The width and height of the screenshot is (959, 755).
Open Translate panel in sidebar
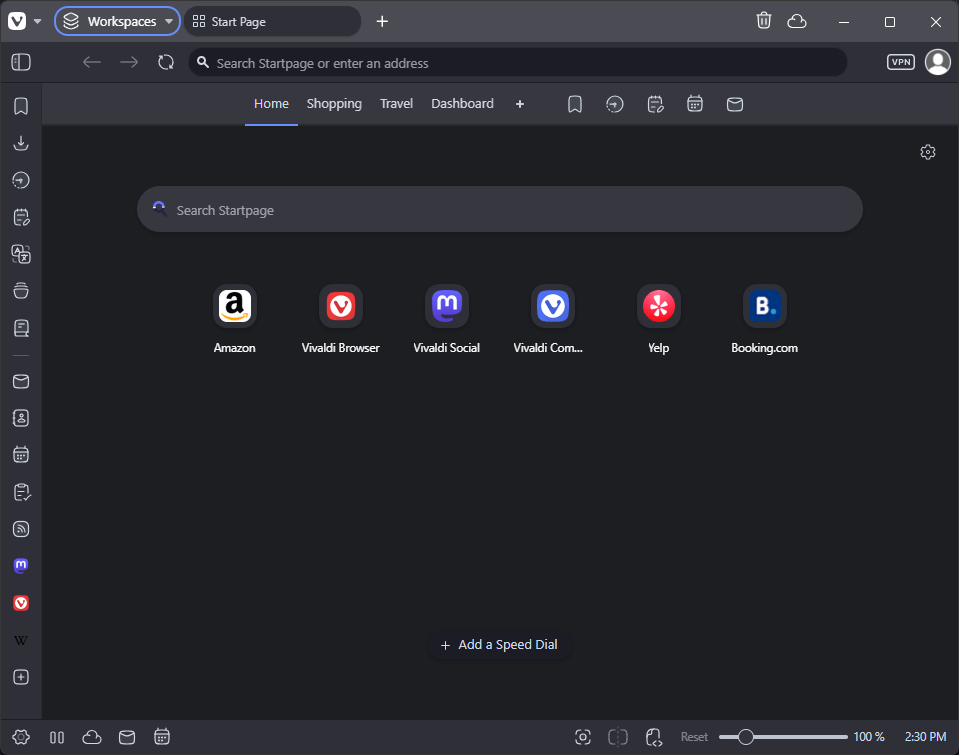21,254
